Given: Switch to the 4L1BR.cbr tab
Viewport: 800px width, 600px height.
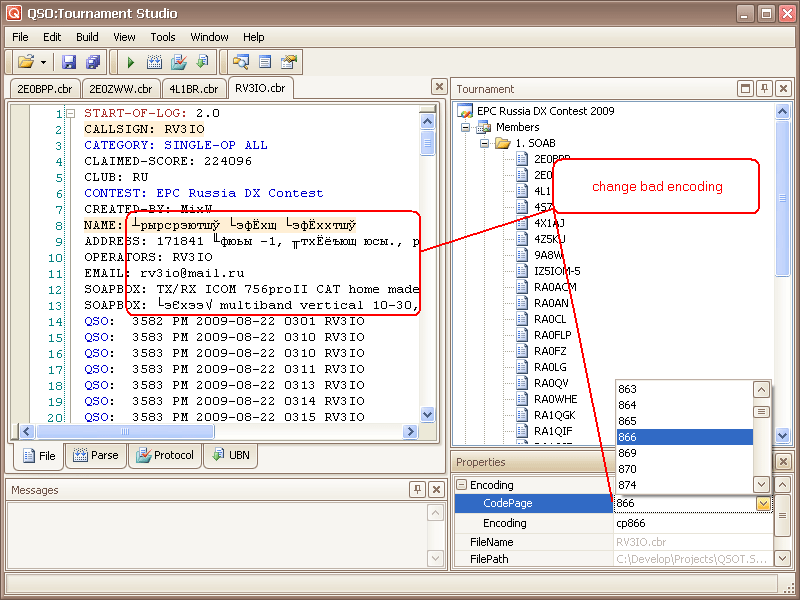Looking at the screenshot, I should [x=192, y=89].
